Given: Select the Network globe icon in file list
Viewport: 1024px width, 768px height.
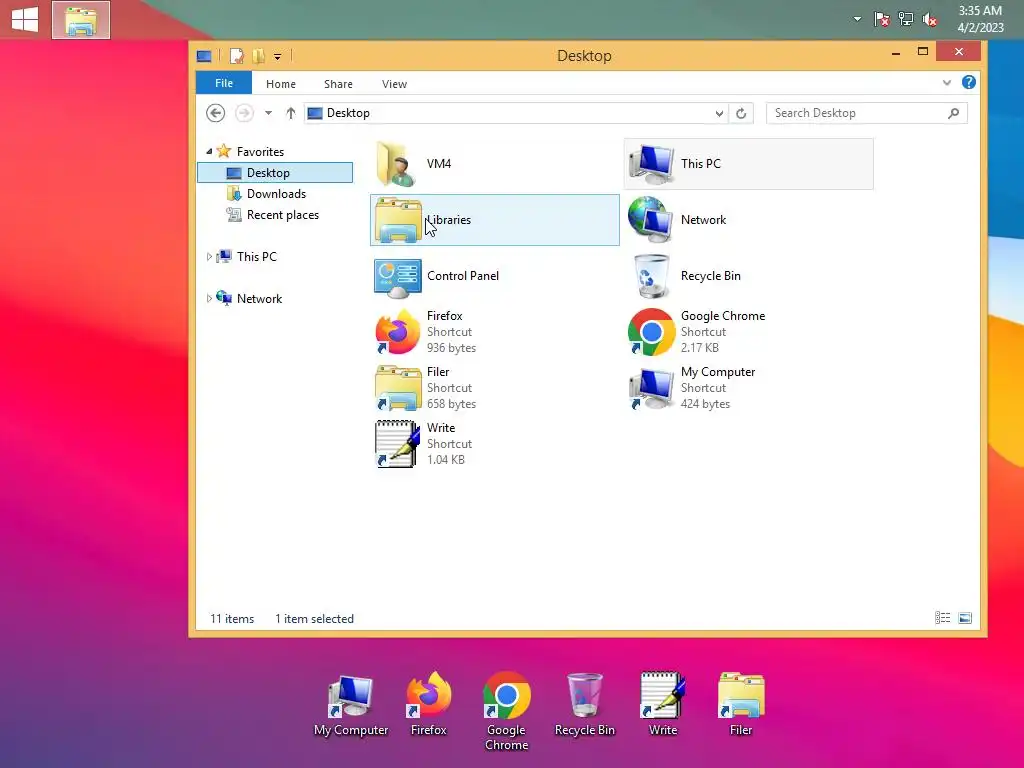Looking at the screenshot, I should pos(650,220).
